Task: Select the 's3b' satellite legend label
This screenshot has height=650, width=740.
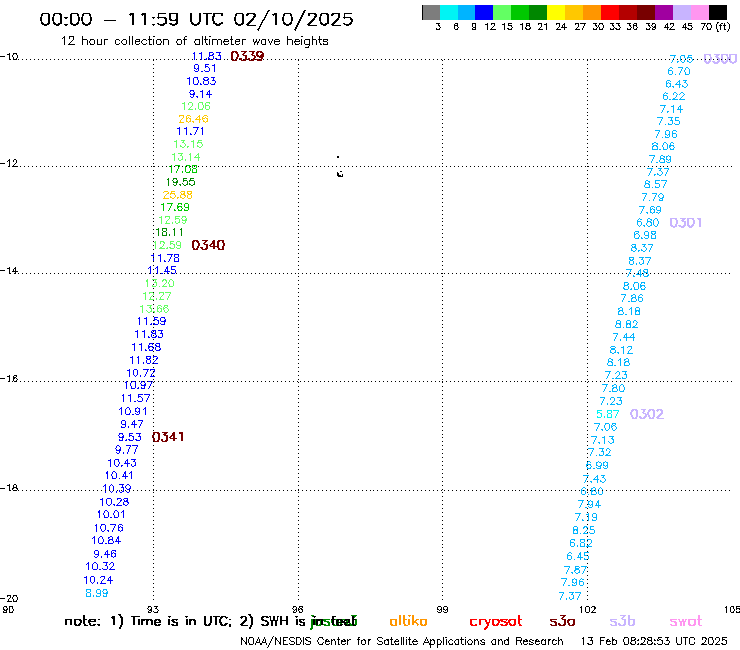Action: point(622,621)
